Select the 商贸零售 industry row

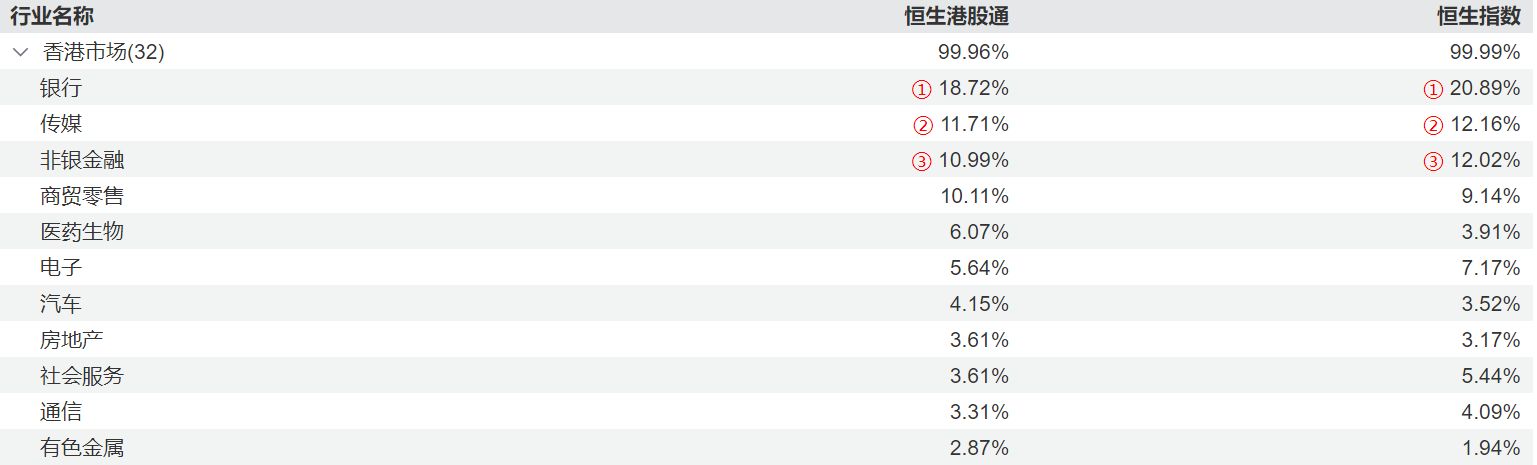82,196
